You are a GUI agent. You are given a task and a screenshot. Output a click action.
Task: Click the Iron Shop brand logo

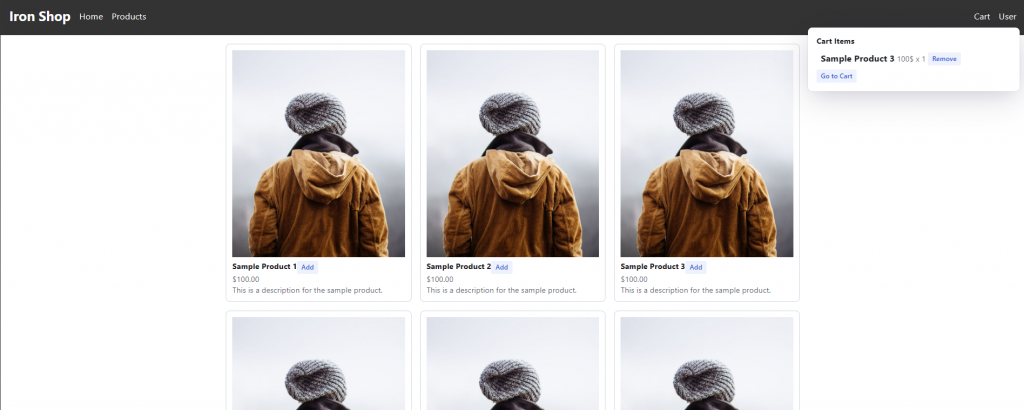click(40, 17)
